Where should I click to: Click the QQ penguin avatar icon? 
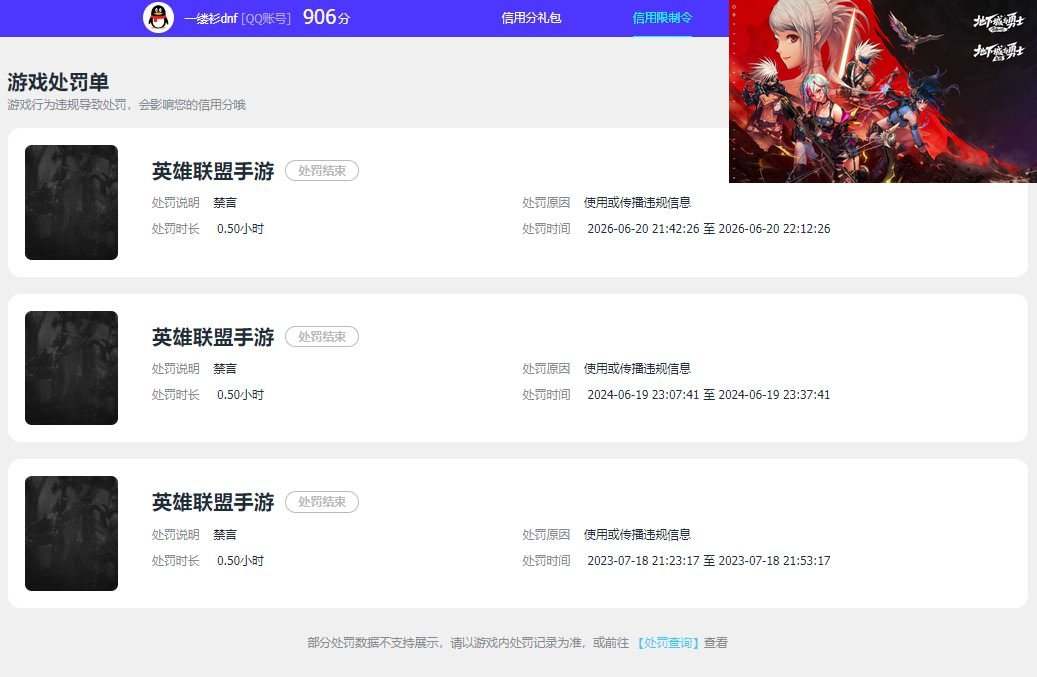[x=158, y=17]
